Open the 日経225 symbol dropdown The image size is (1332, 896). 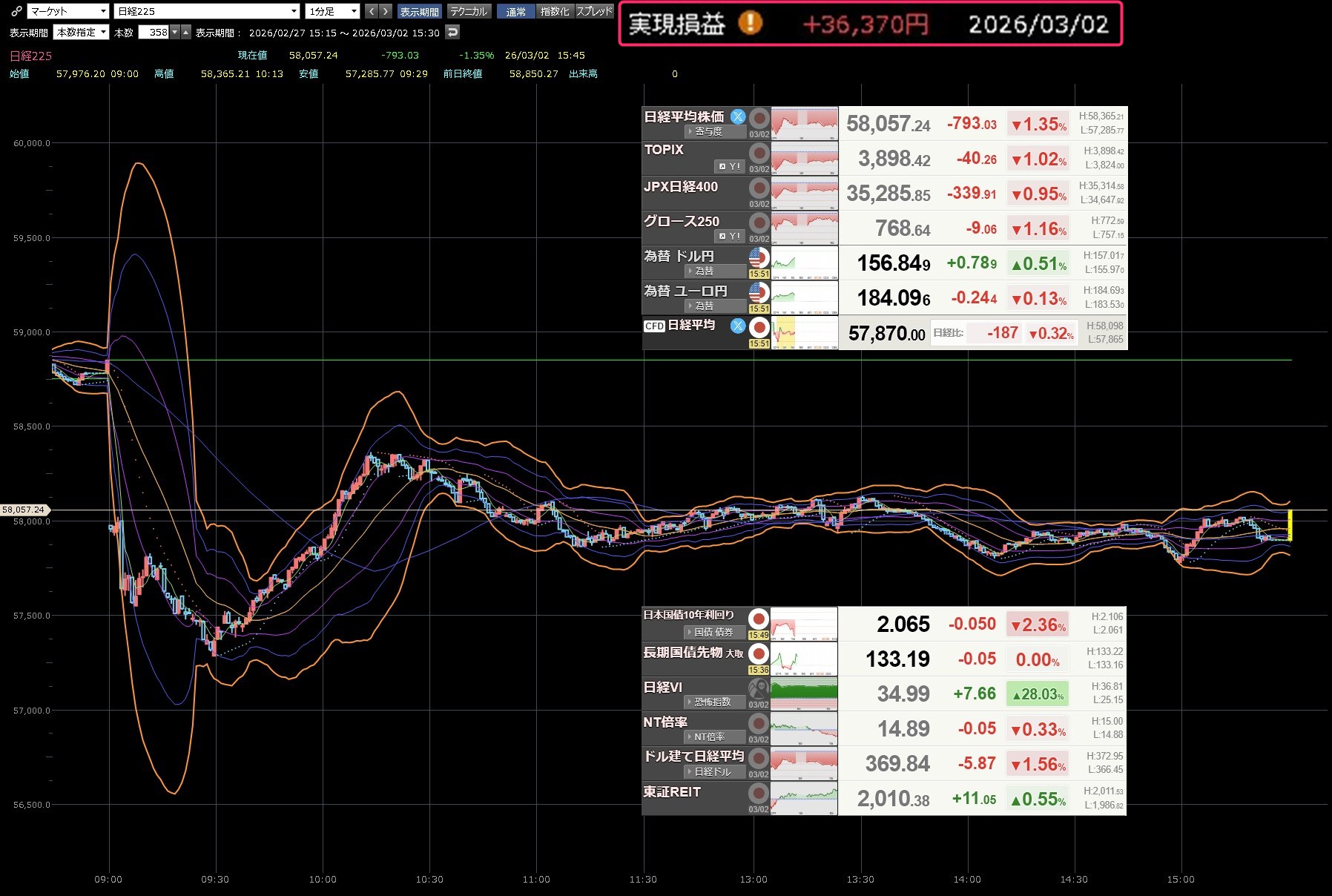click(207, 11)
